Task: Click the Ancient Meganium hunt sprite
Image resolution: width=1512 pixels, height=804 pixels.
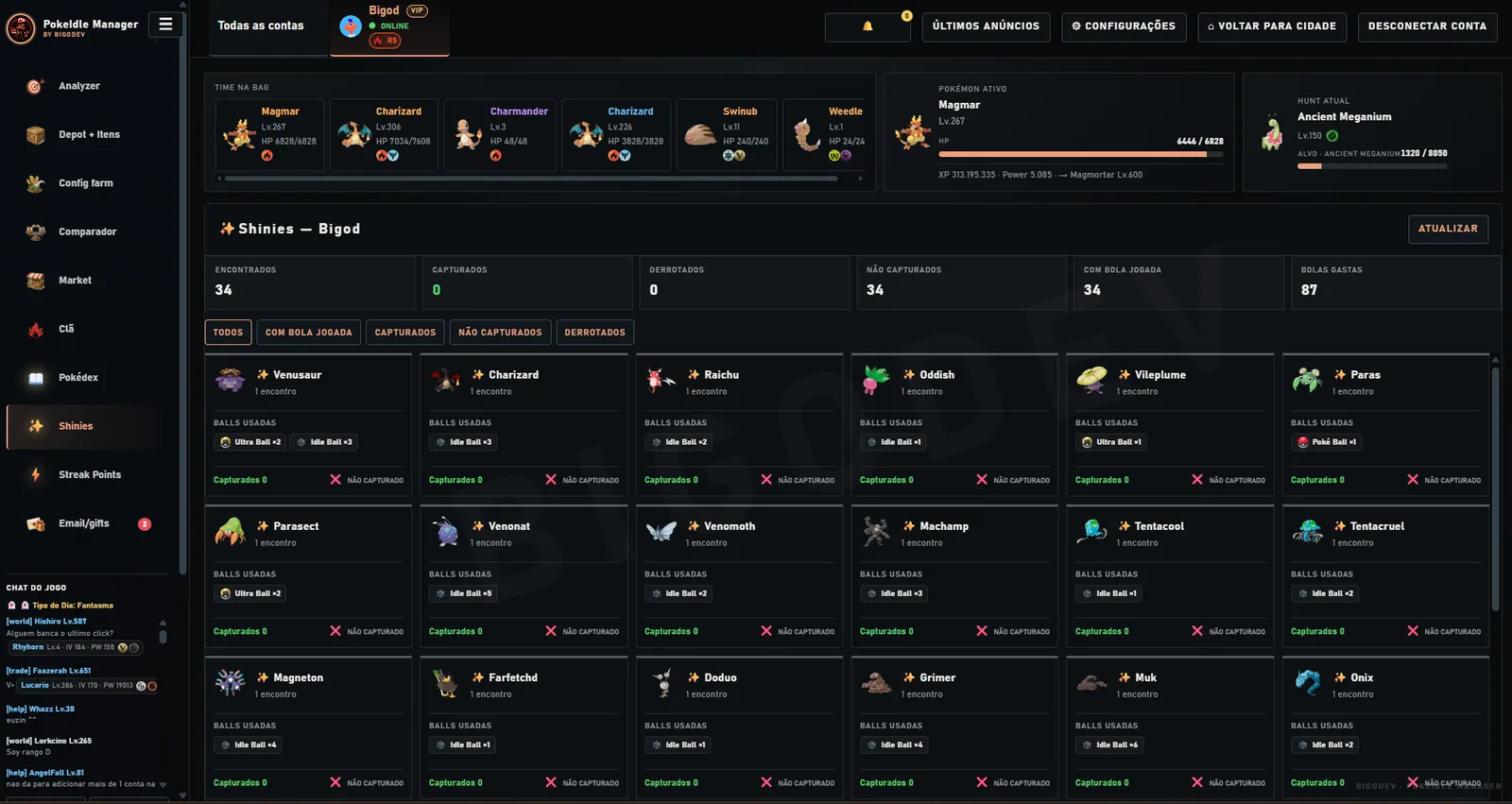Action: click(1272, 132)
